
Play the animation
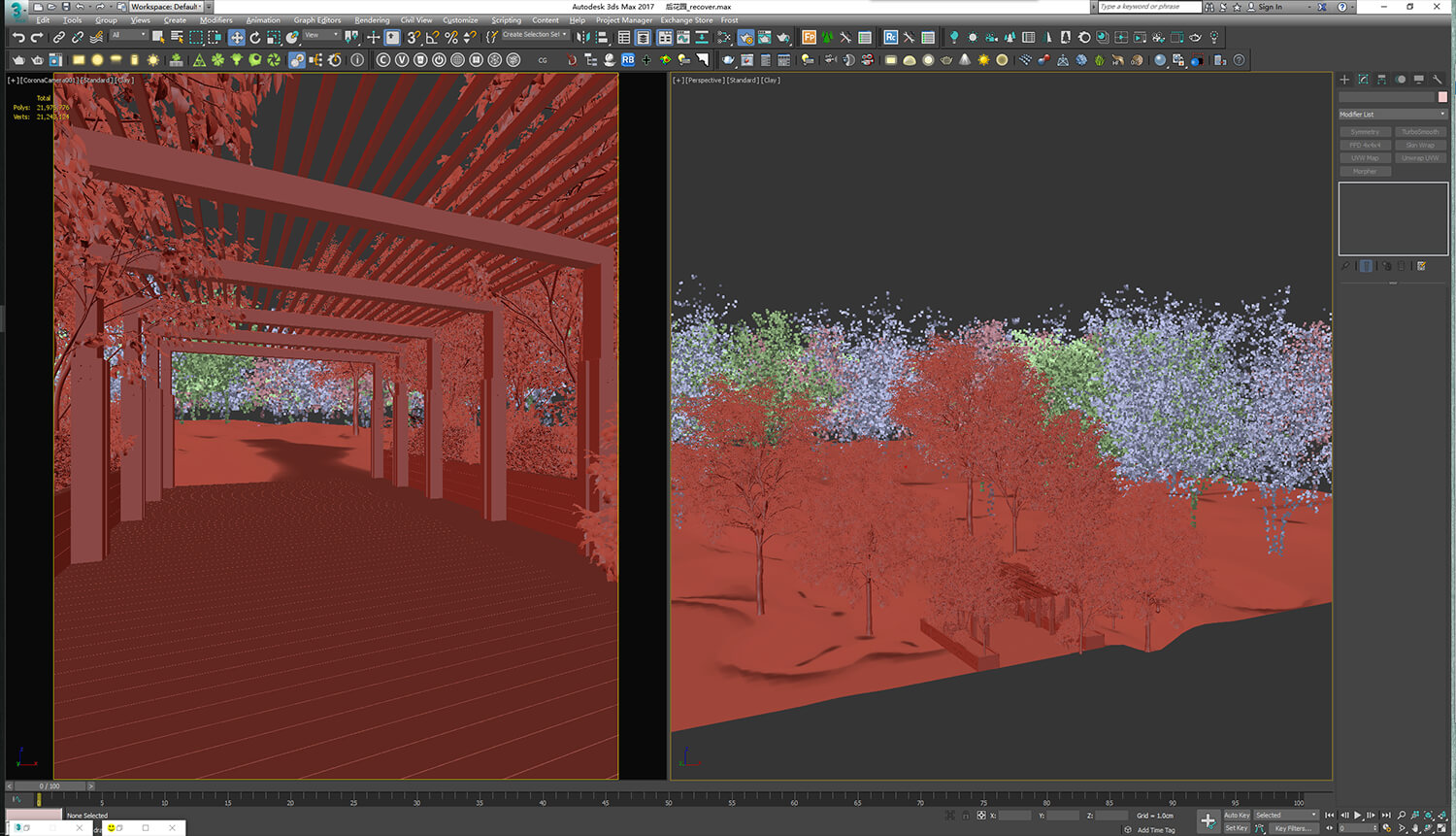1358,816
